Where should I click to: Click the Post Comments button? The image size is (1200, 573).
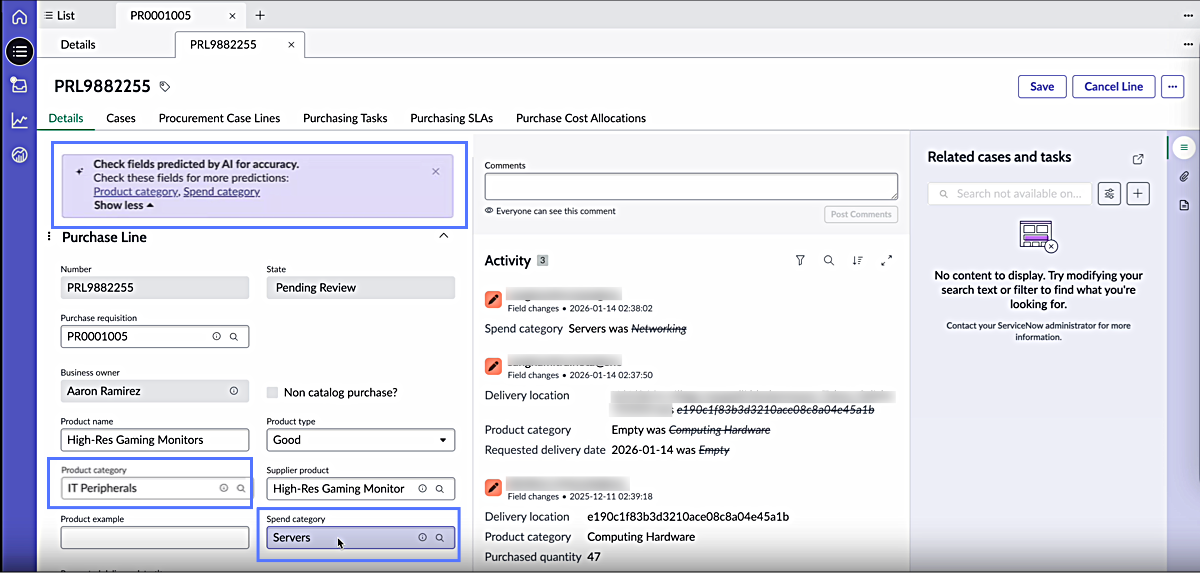(861, 214)
